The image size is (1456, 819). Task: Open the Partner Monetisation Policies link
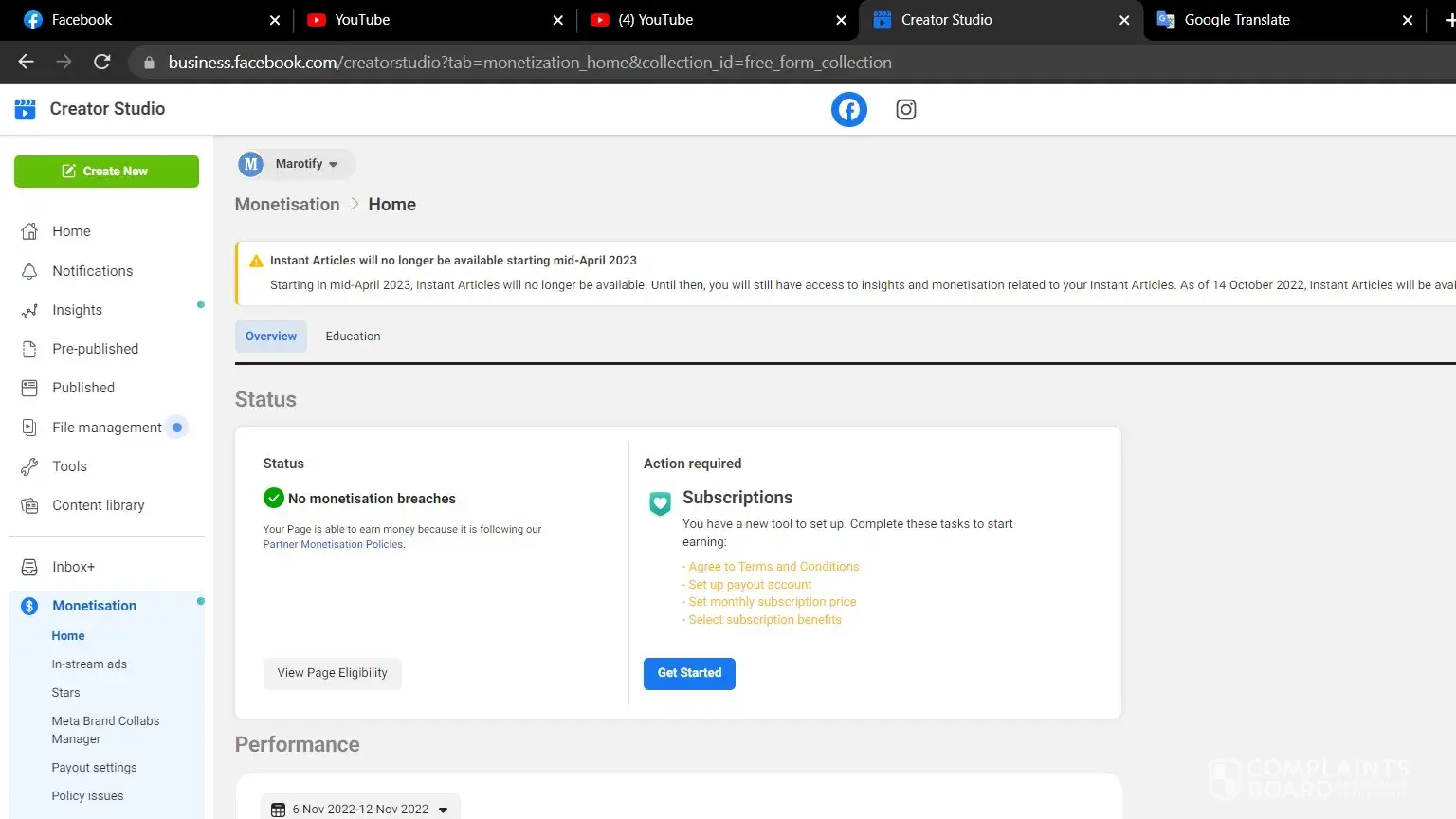pos(333,545)
